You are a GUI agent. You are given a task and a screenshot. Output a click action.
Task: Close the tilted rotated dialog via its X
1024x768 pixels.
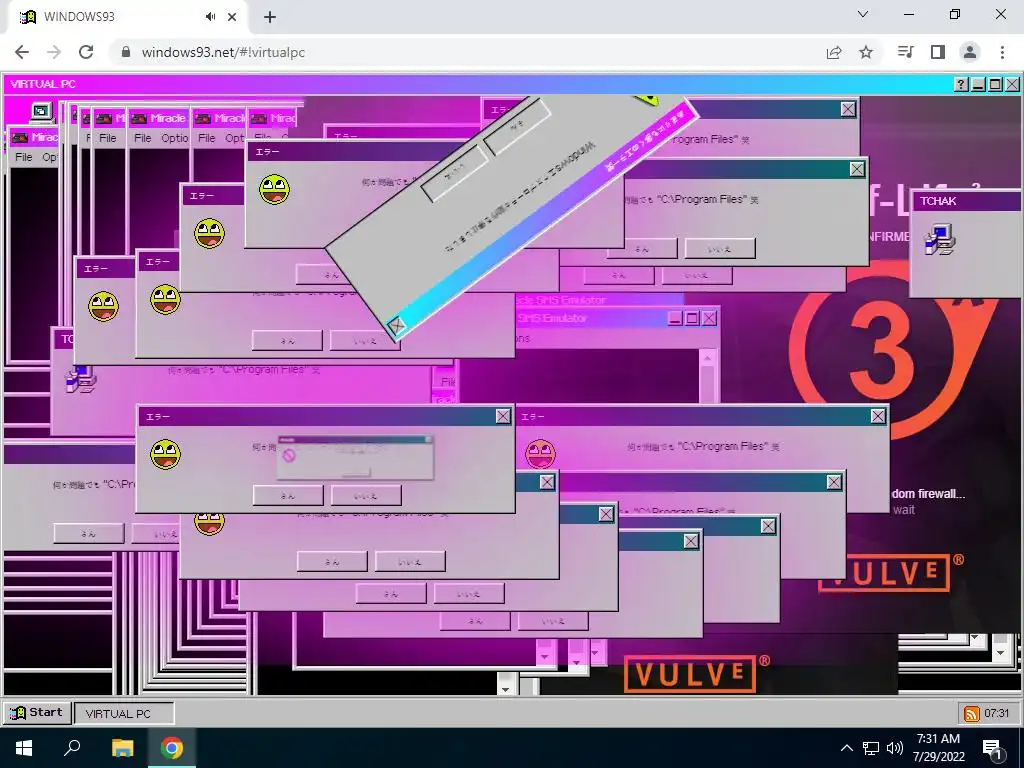[x=396, y=325]
